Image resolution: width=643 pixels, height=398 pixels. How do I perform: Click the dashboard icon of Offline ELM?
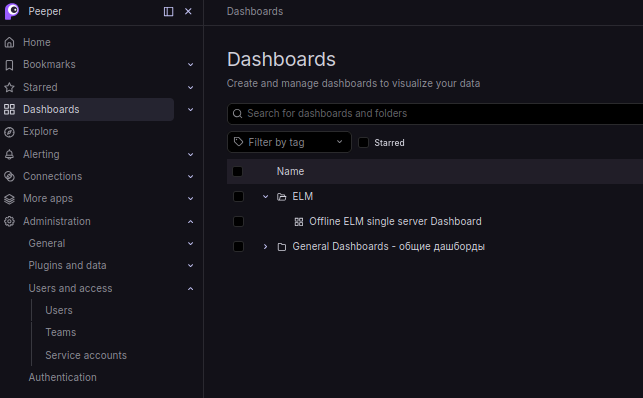point(299,222)
